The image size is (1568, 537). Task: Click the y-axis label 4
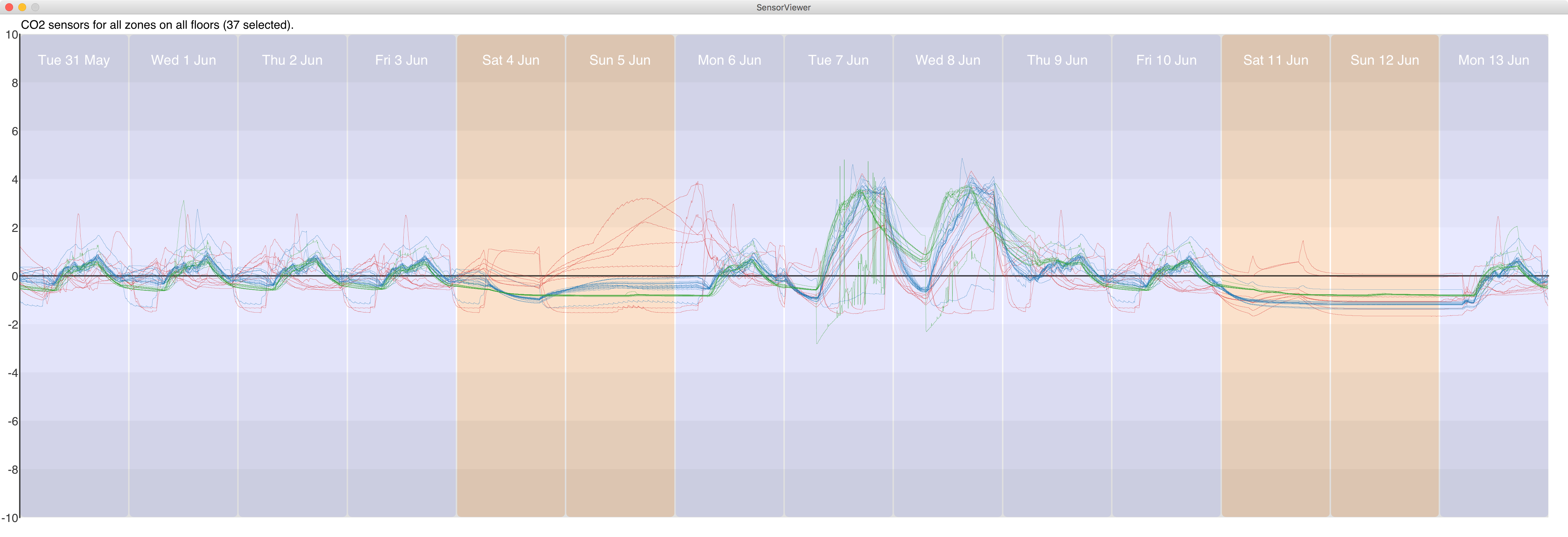coord(15,180)
